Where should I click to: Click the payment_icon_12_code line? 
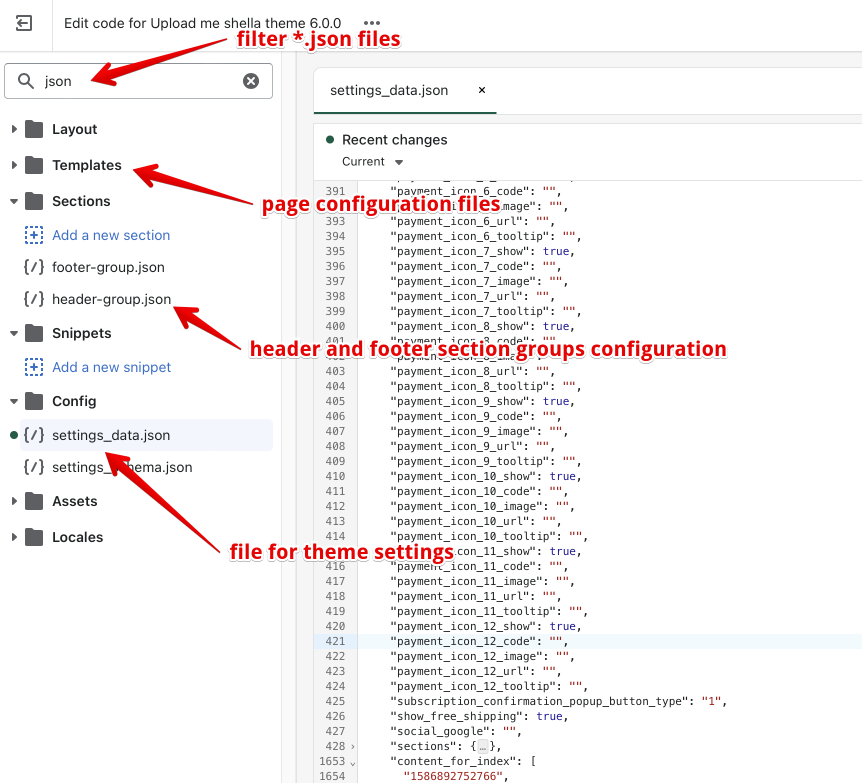tap(479, 641)
